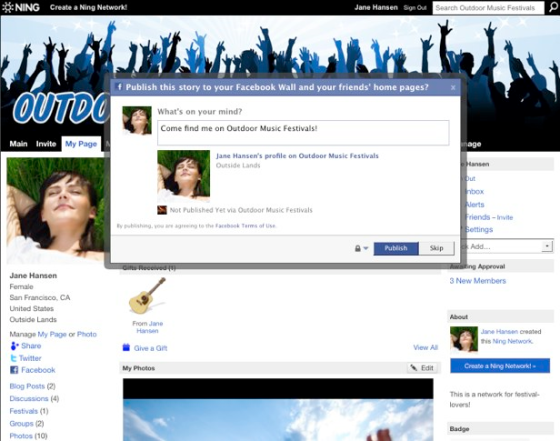This screenshot has width=560, height=441.
Task: Click Jane Hansen link in About section
Action: point(499,332)
